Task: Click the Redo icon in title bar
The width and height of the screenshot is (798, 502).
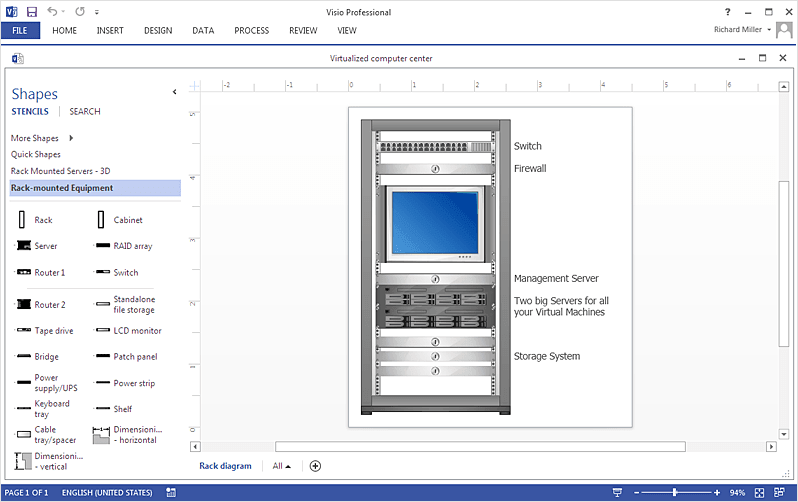Action: (80, 11)
